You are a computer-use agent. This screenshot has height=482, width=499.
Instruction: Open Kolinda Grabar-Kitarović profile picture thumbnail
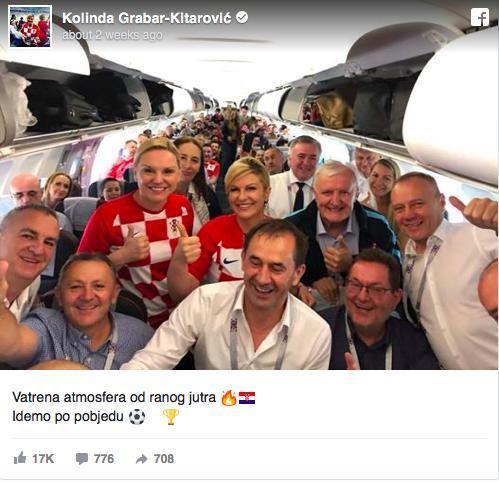[x=30, y=26]
